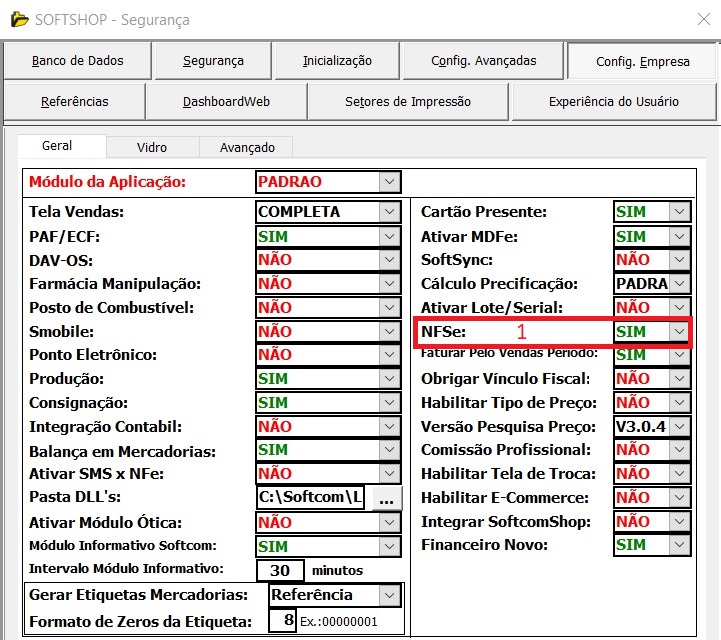Expand Módulo Informativo Softcom dropdown
721x640 pixels.
click(x=389, y=546)
